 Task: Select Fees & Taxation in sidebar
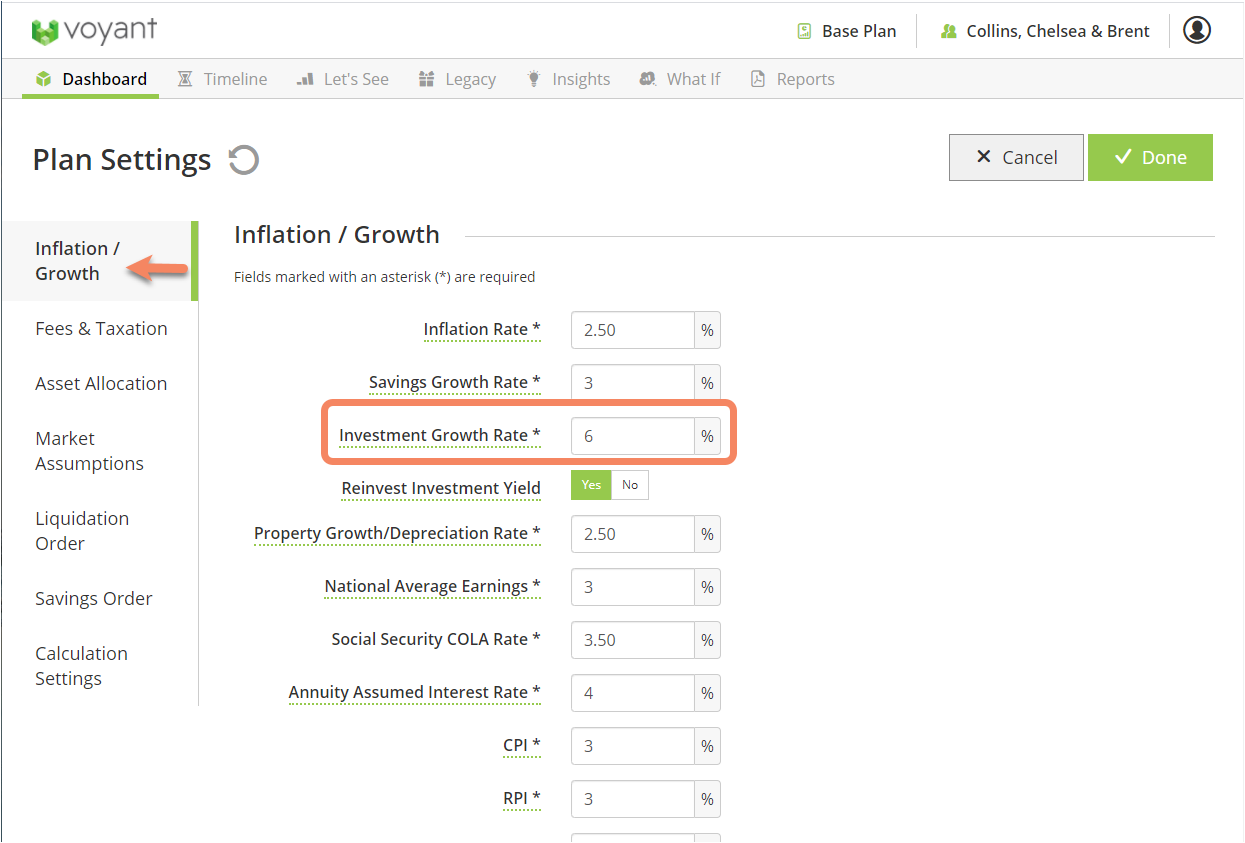pyautogui.click(x=101, y=328)
